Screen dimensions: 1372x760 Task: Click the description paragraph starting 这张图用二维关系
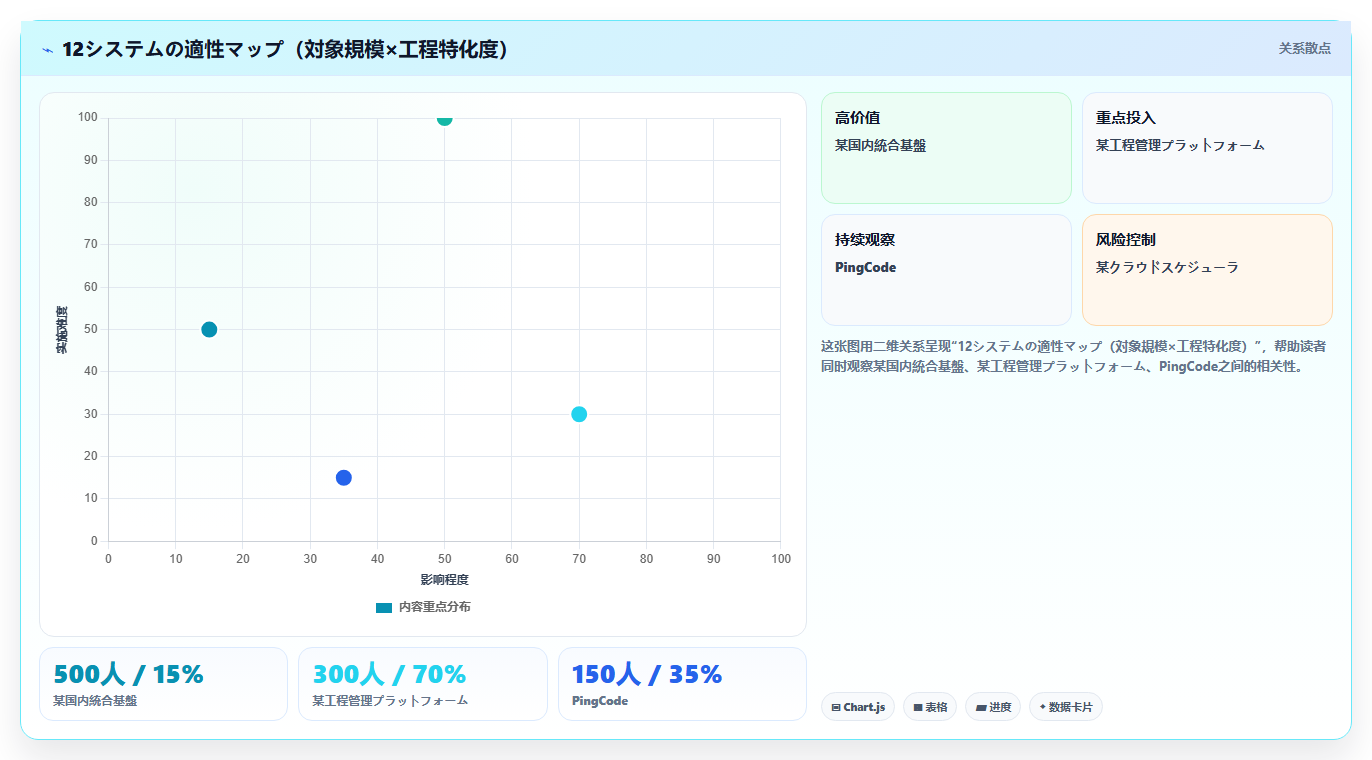coord(1074,356)
